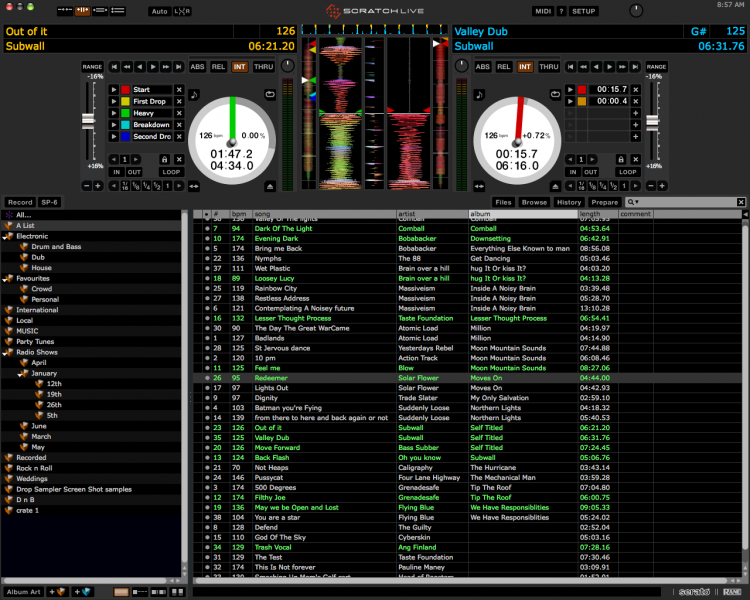Toggle THRU mode on right deck
Screen dimensions: 750x600
coord(549,67)
